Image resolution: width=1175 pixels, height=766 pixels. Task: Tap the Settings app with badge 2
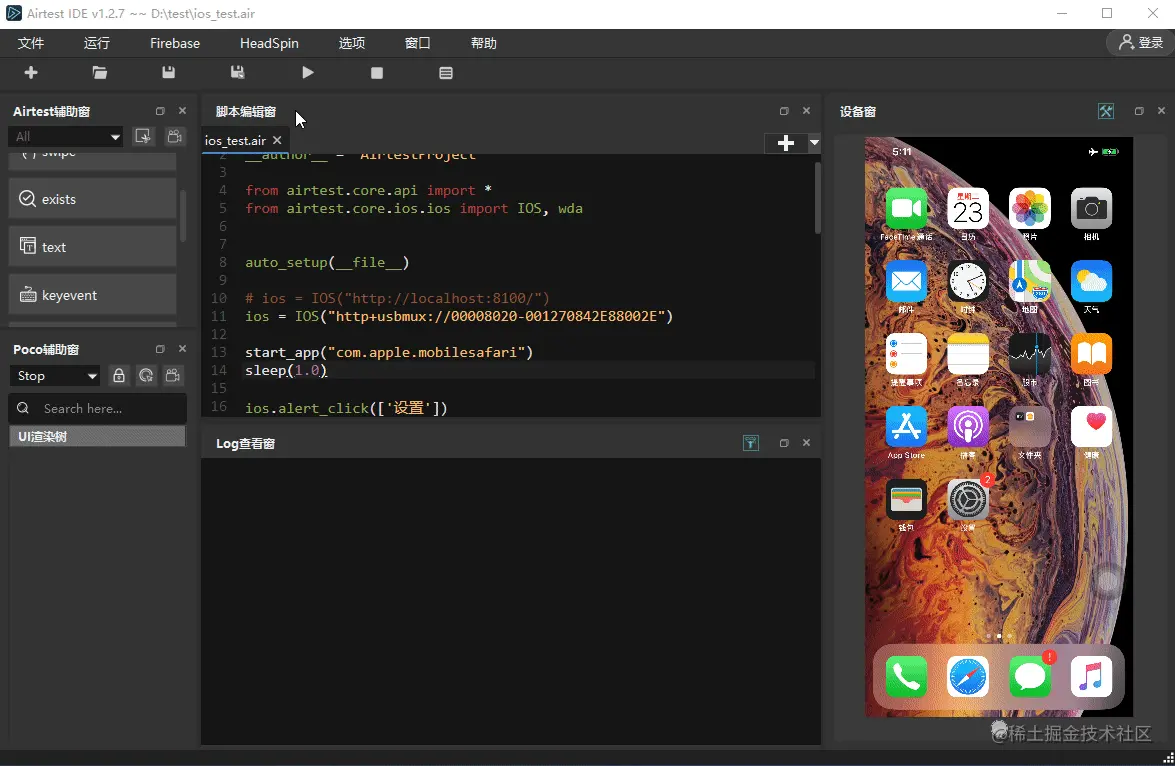click(968, 499)
